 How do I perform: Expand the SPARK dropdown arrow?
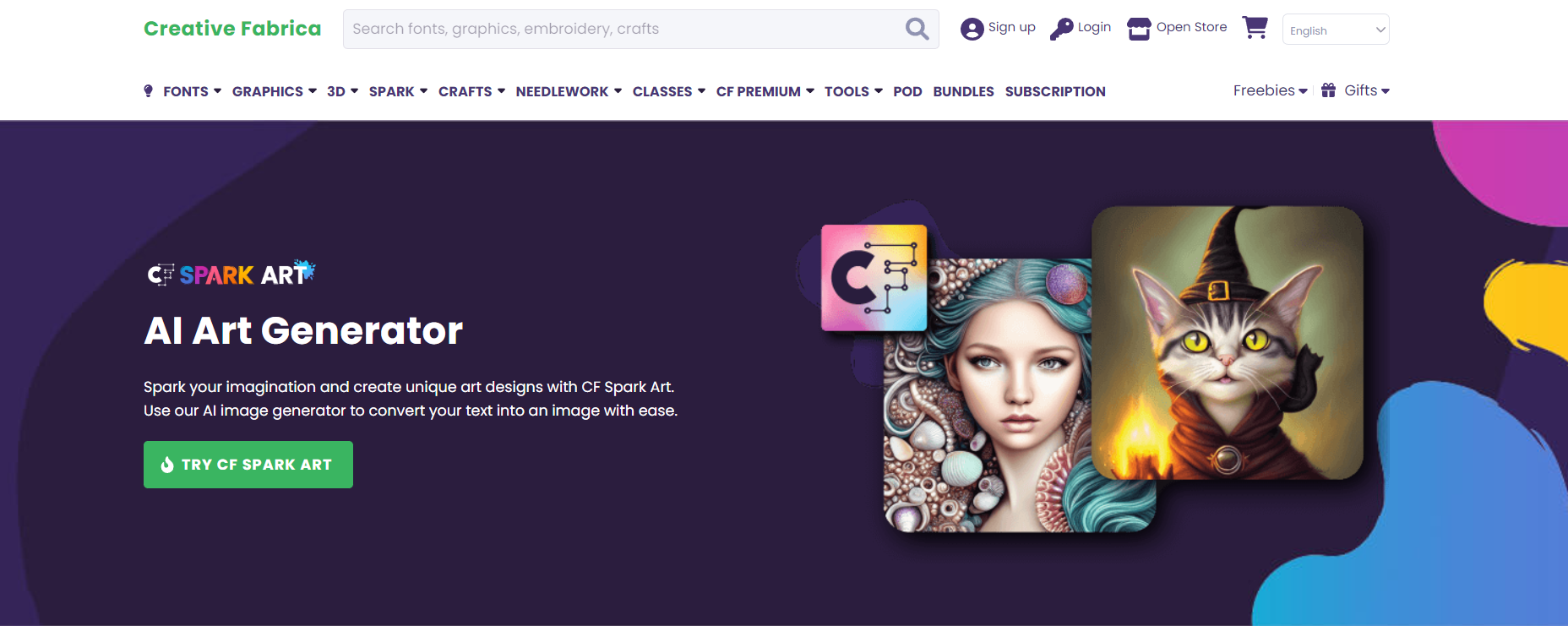(423, 90)
